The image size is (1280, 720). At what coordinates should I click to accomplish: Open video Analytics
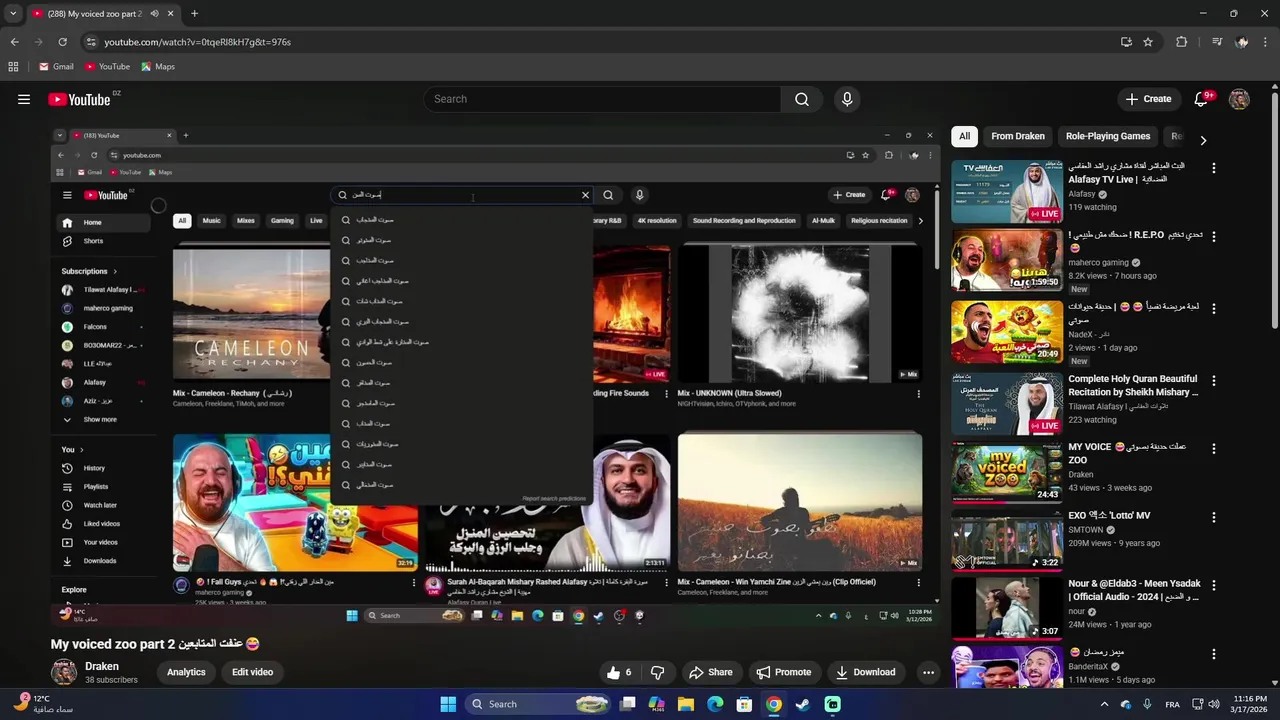click(186, 672)
